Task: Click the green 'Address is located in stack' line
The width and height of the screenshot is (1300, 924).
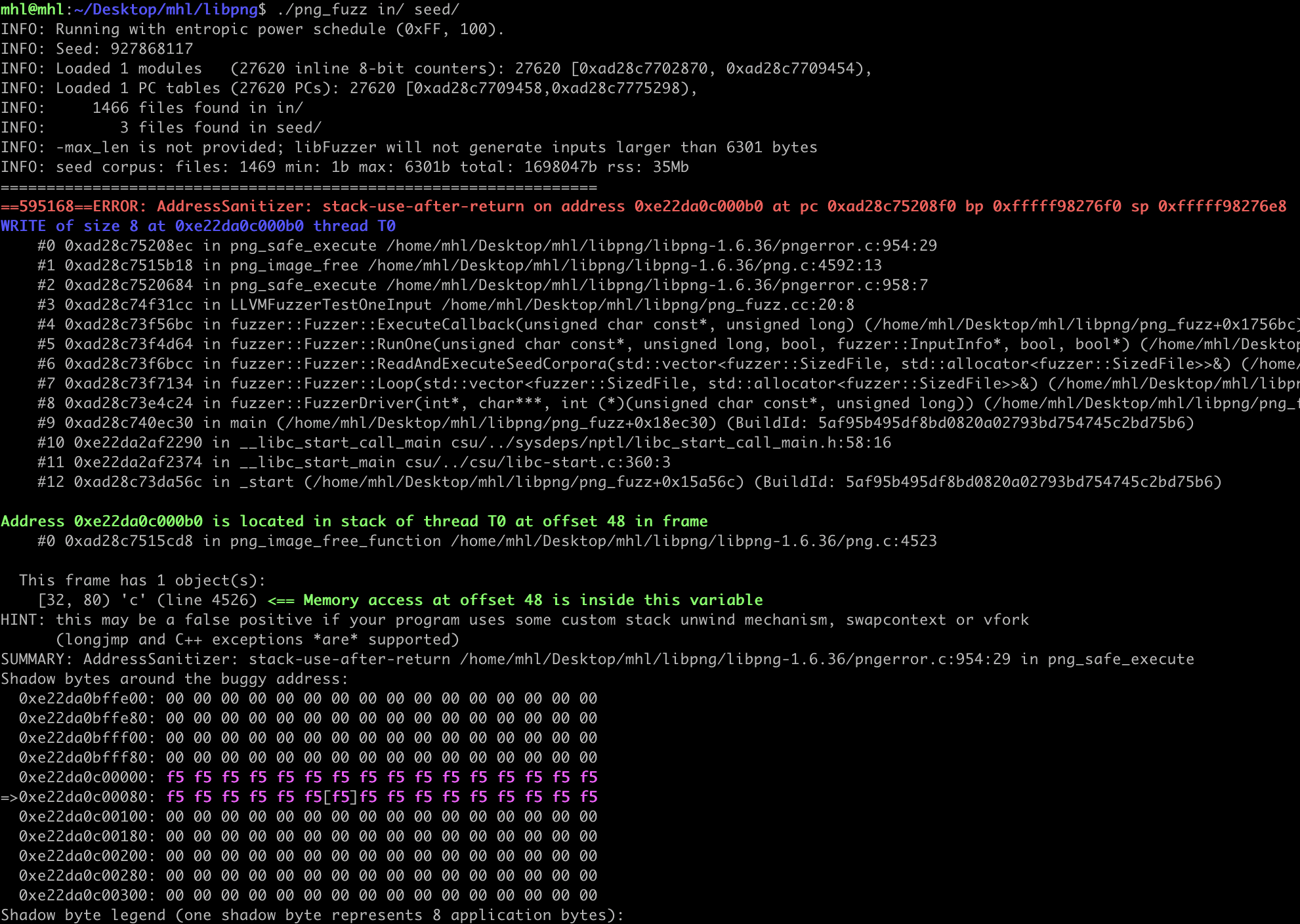Action: (354, 521)
